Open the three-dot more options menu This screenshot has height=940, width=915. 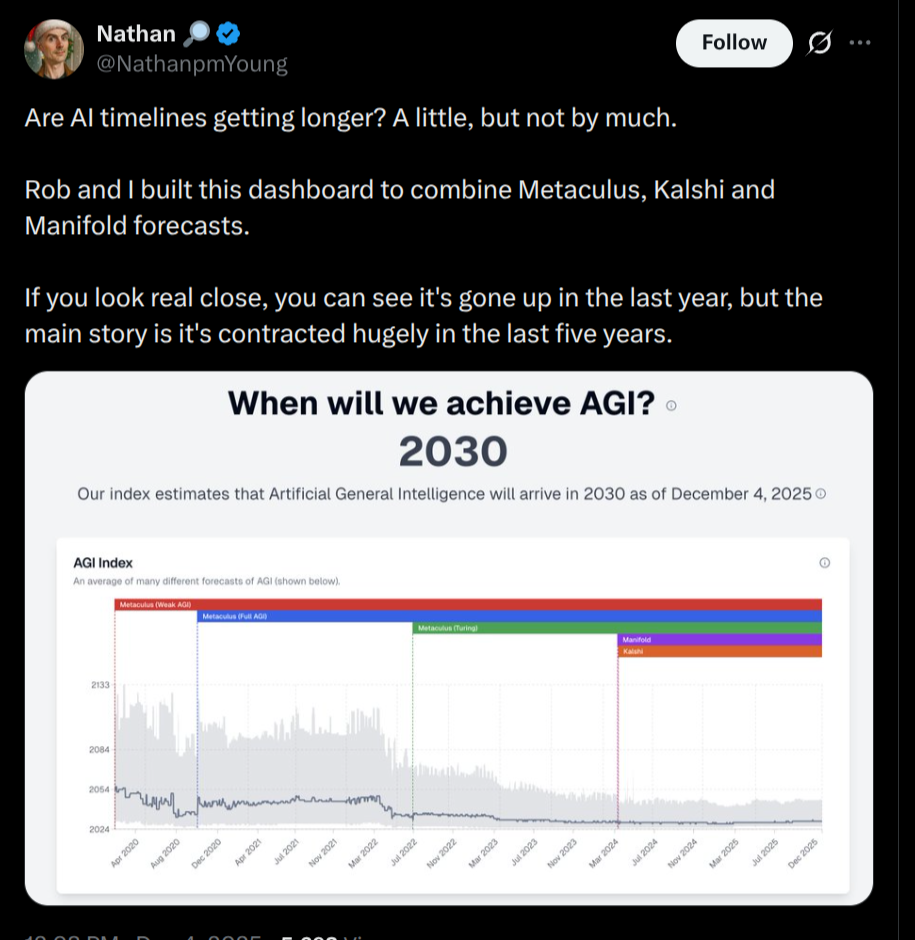coord(859,43)
